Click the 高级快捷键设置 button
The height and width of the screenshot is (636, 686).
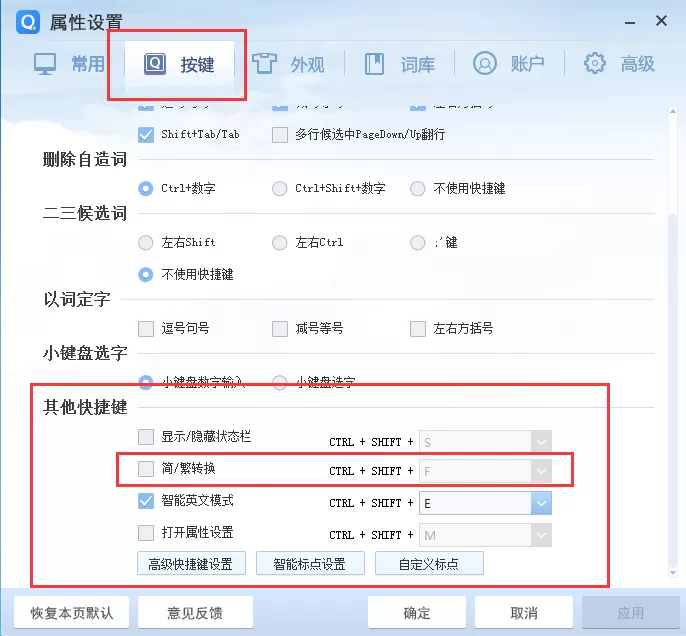(x=191, y=563)
